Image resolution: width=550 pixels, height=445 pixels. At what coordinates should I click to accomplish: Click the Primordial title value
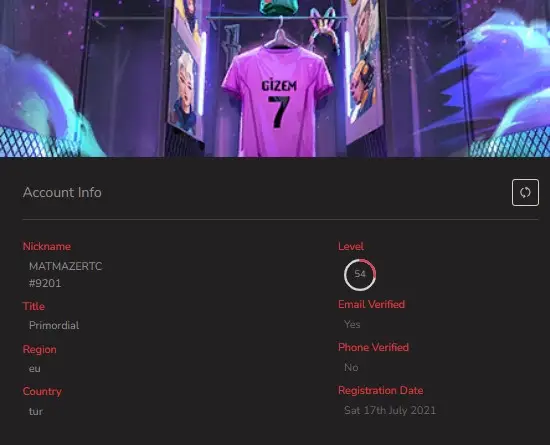coord(54,325)
